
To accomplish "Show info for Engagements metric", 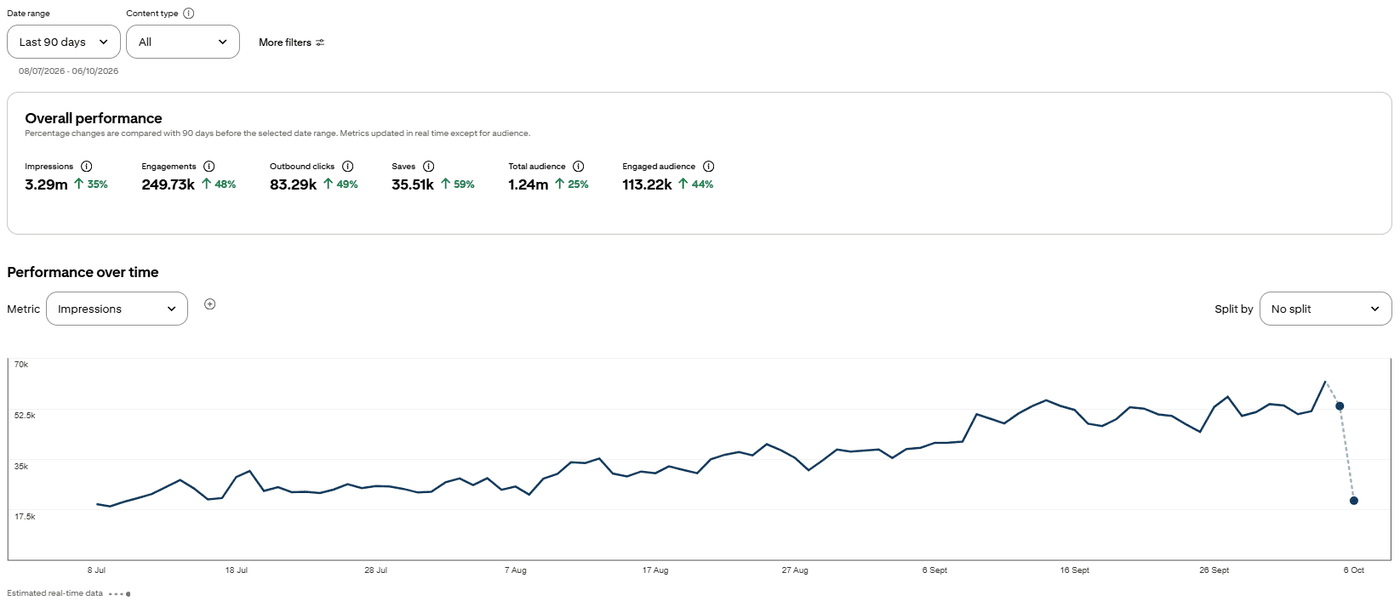I will point(209,166).
